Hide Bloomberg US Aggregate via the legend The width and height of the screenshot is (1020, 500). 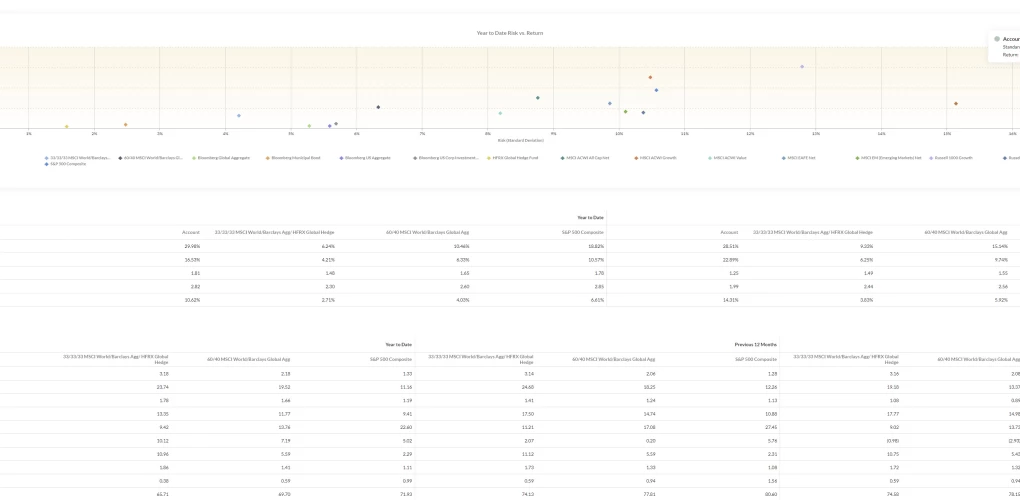(365, 158)
